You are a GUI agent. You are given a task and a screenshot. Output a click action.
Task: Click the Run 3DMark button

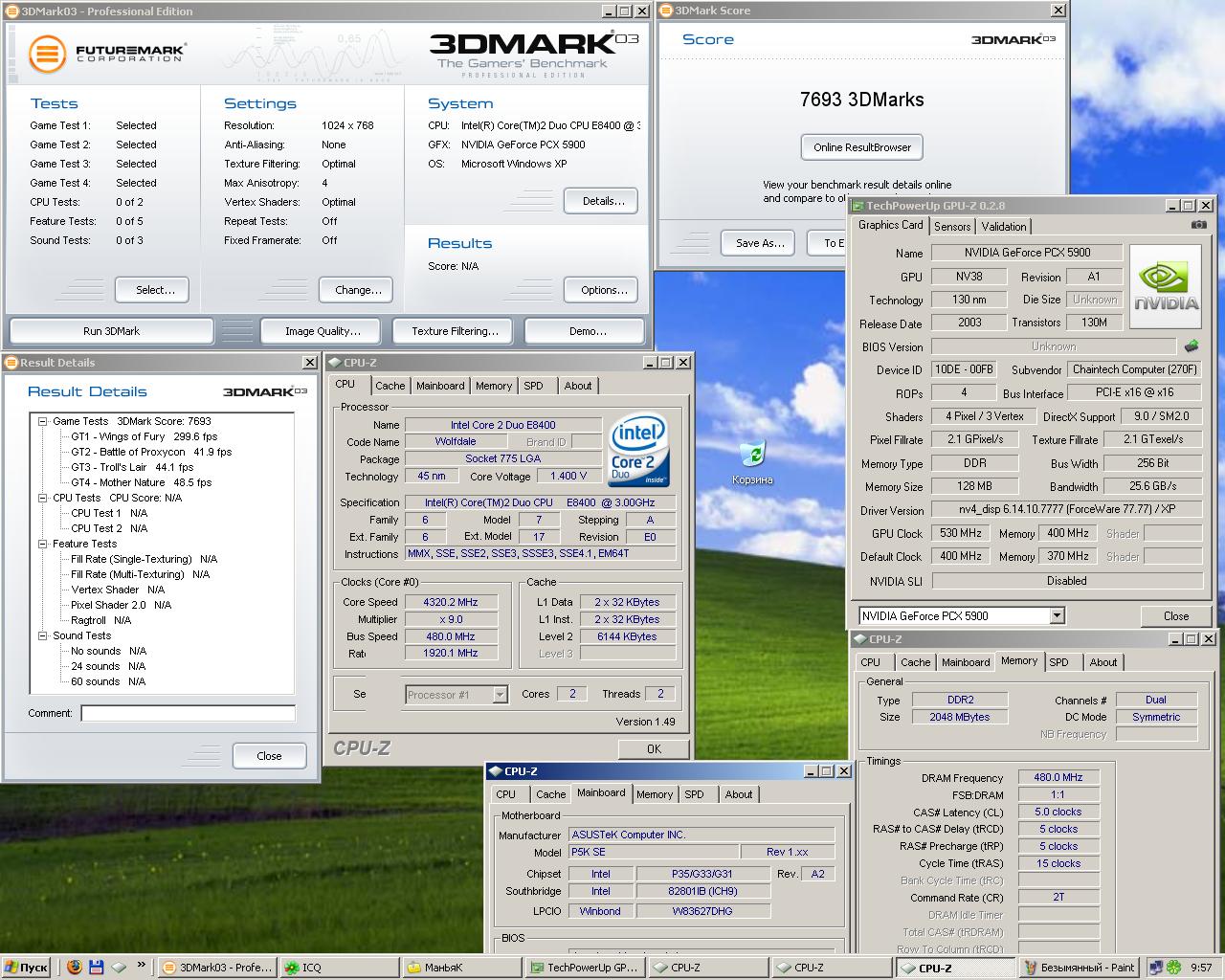click(x=111, y=331)
